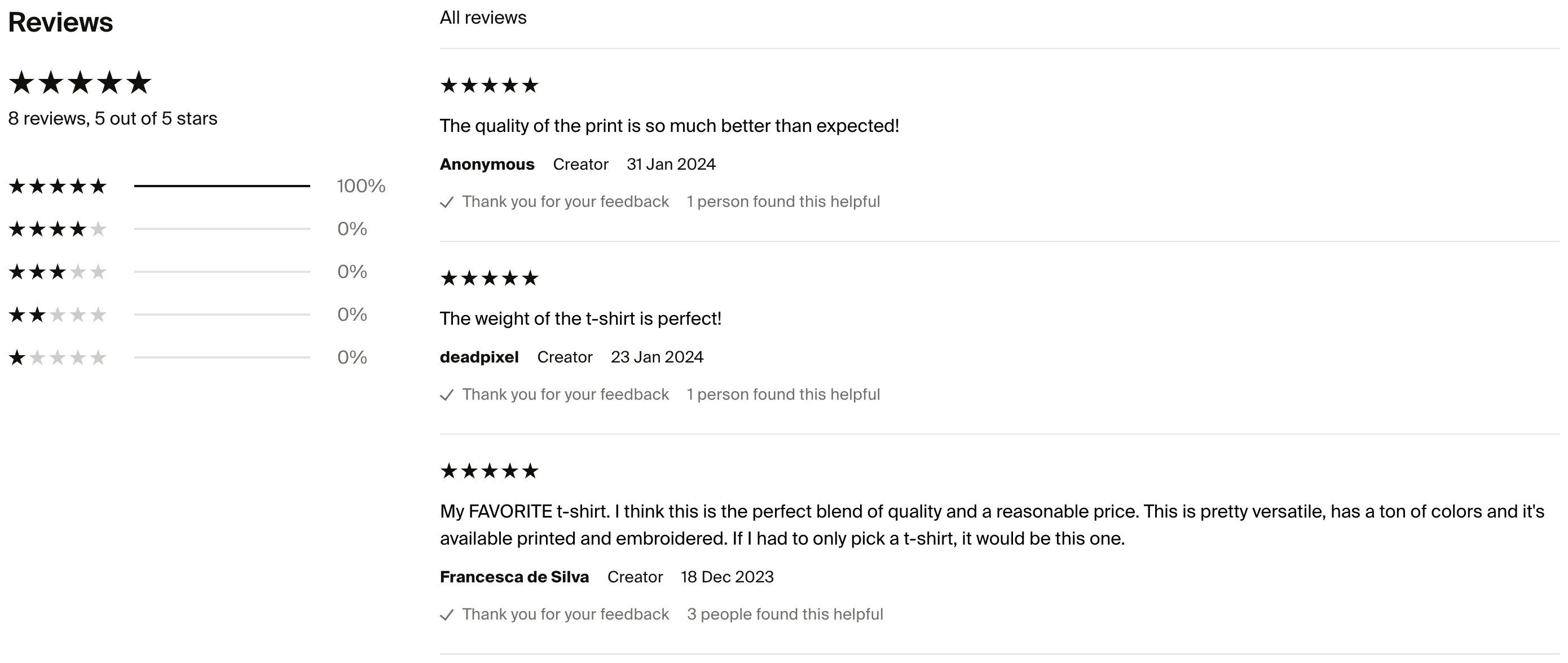Click the five-star icon on Anonymous review
Screen dimensions: 1568x663
coord(489,85)
